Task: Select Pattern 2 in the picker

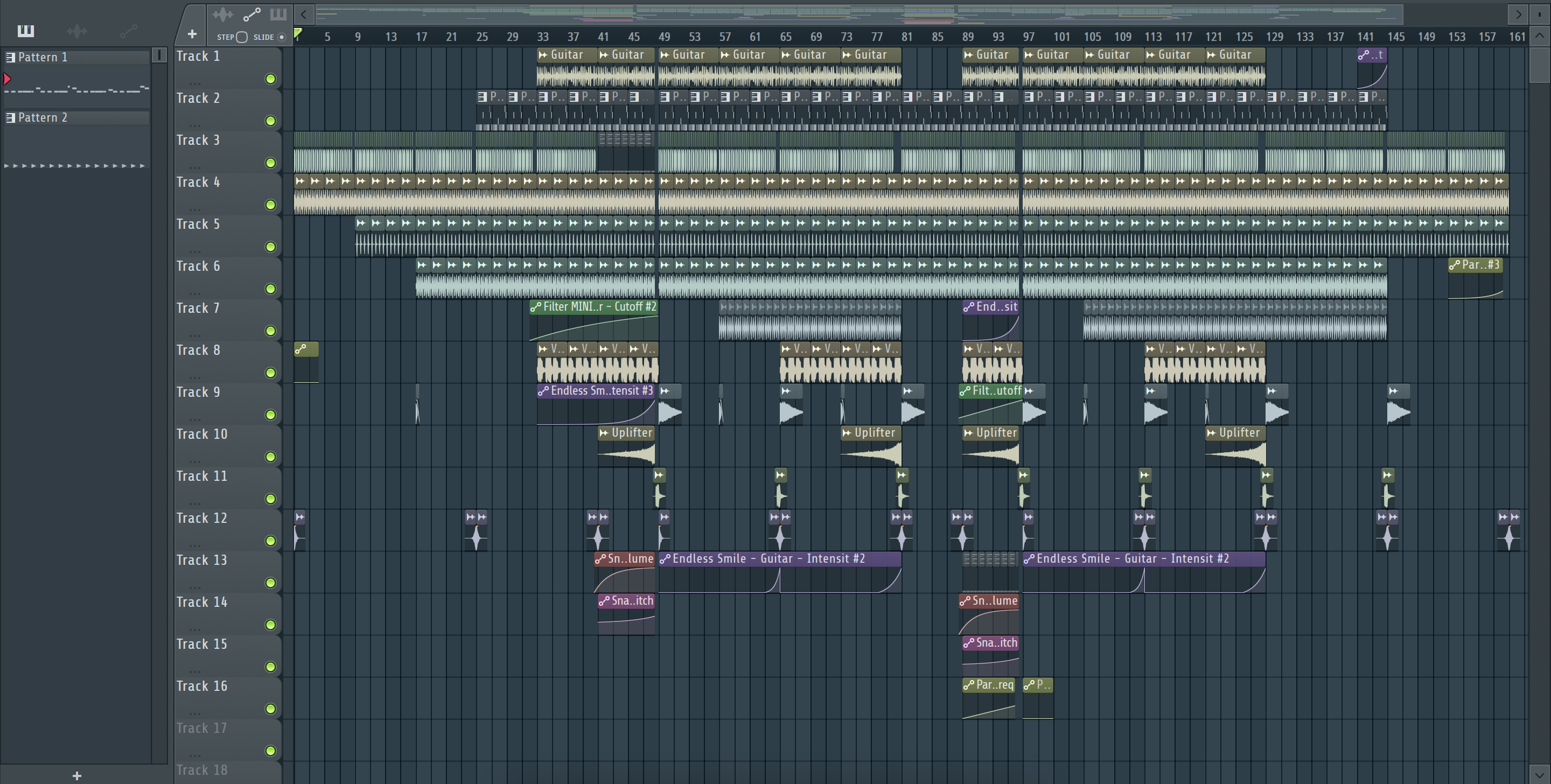Action: coord(77,117)
